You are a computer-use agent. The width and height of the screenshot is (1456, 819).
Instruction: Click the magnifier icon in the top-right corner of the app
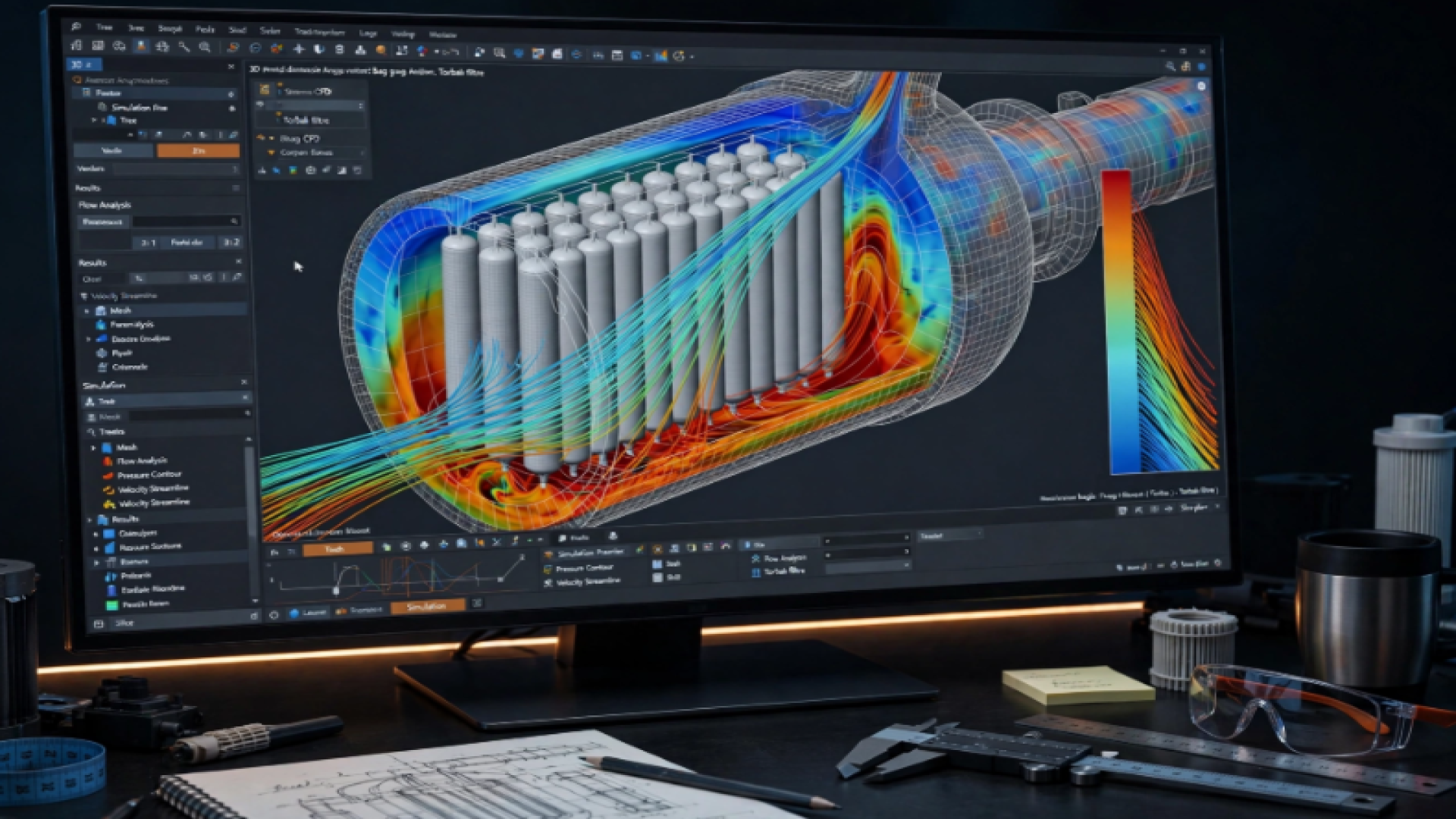[1170, 66]
